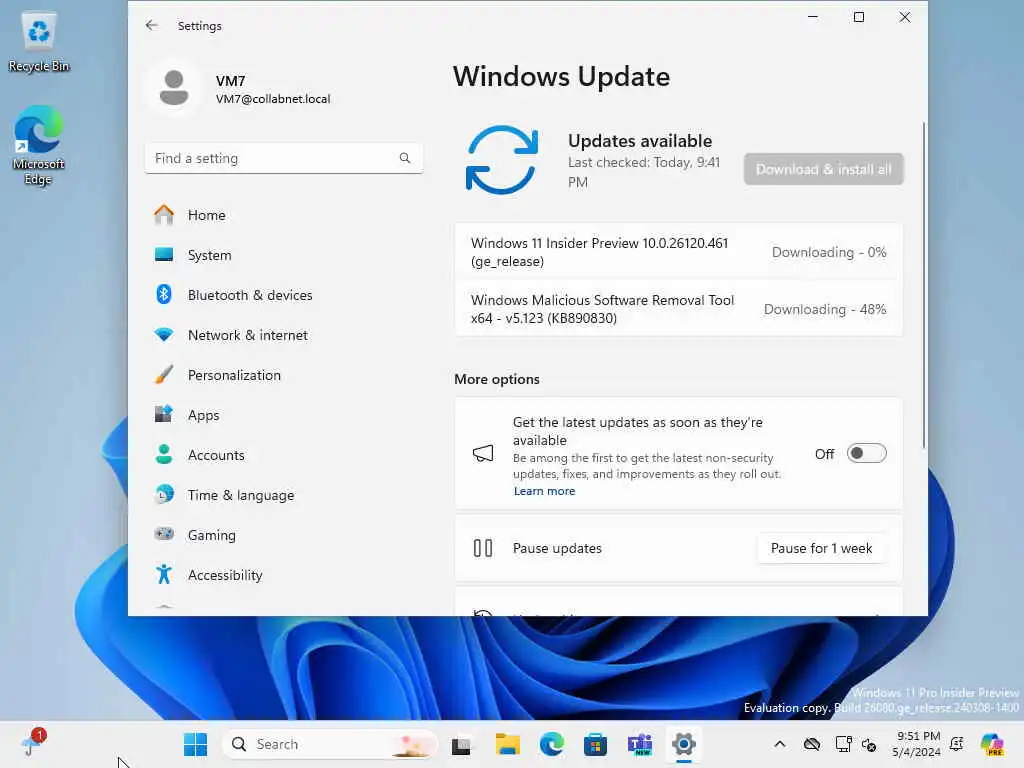
Task: Navigate to Personalization settings
Action: pos(283,375)
